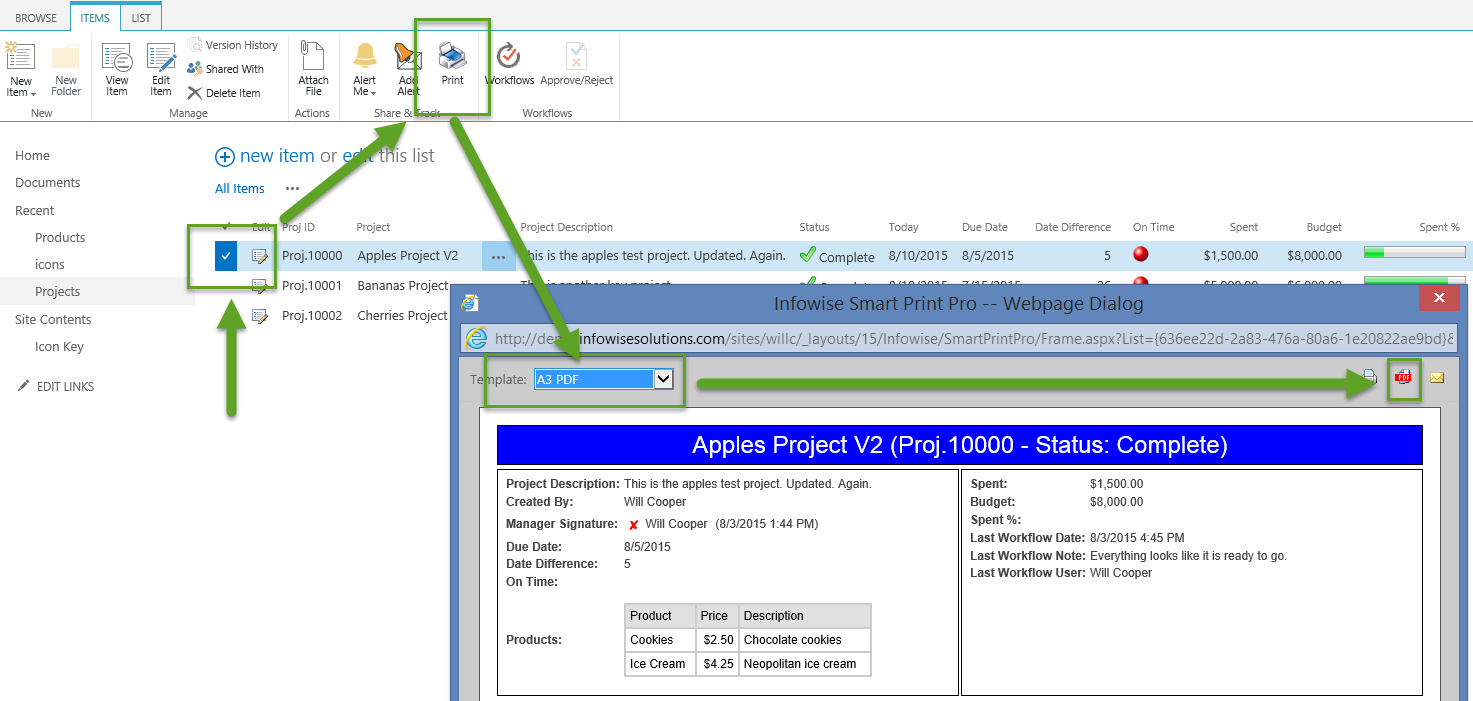
Task: Open Products under Recent
Action: pyautogui.click(x=60, y=238)
